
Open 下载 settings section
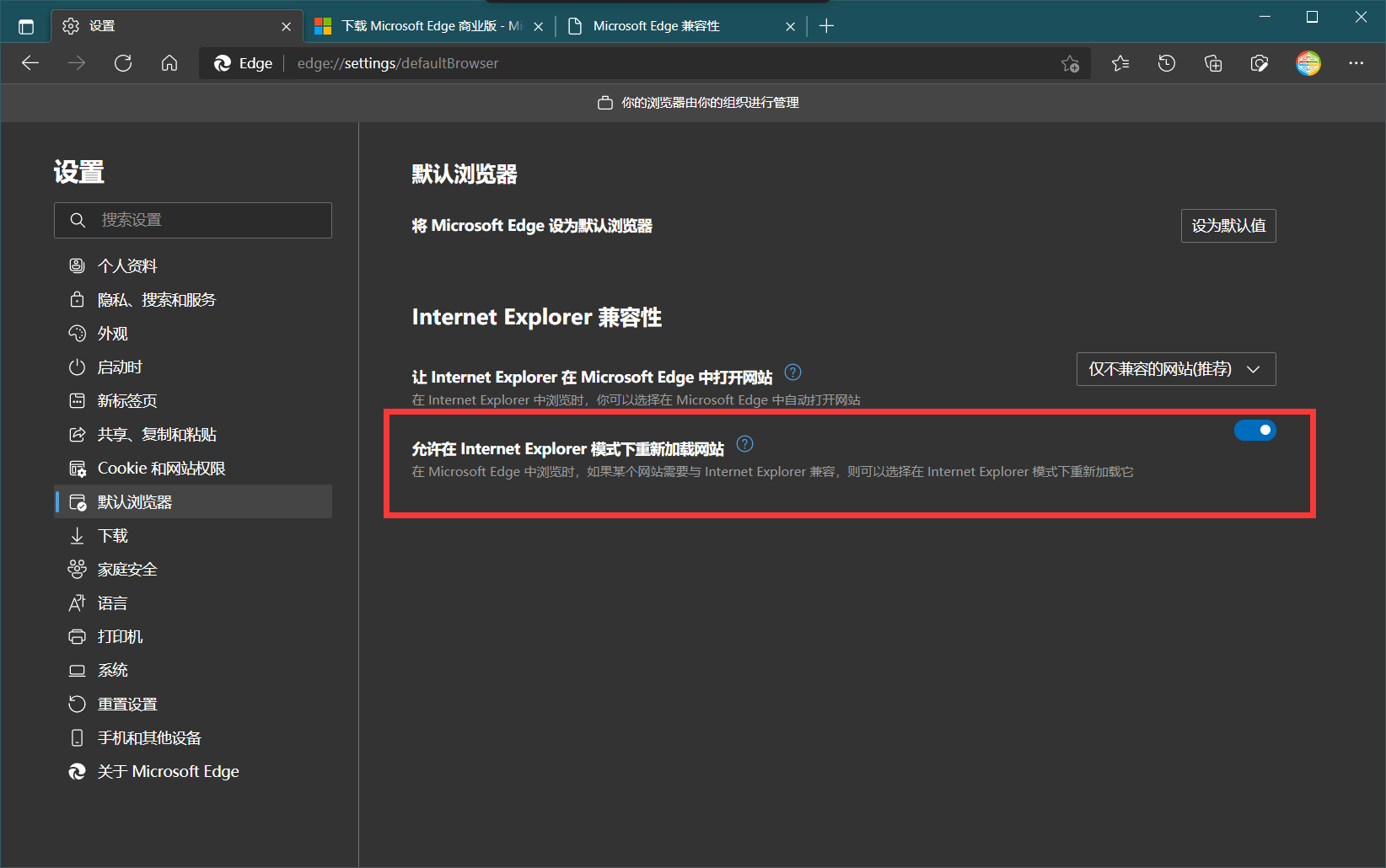[193, 536]
